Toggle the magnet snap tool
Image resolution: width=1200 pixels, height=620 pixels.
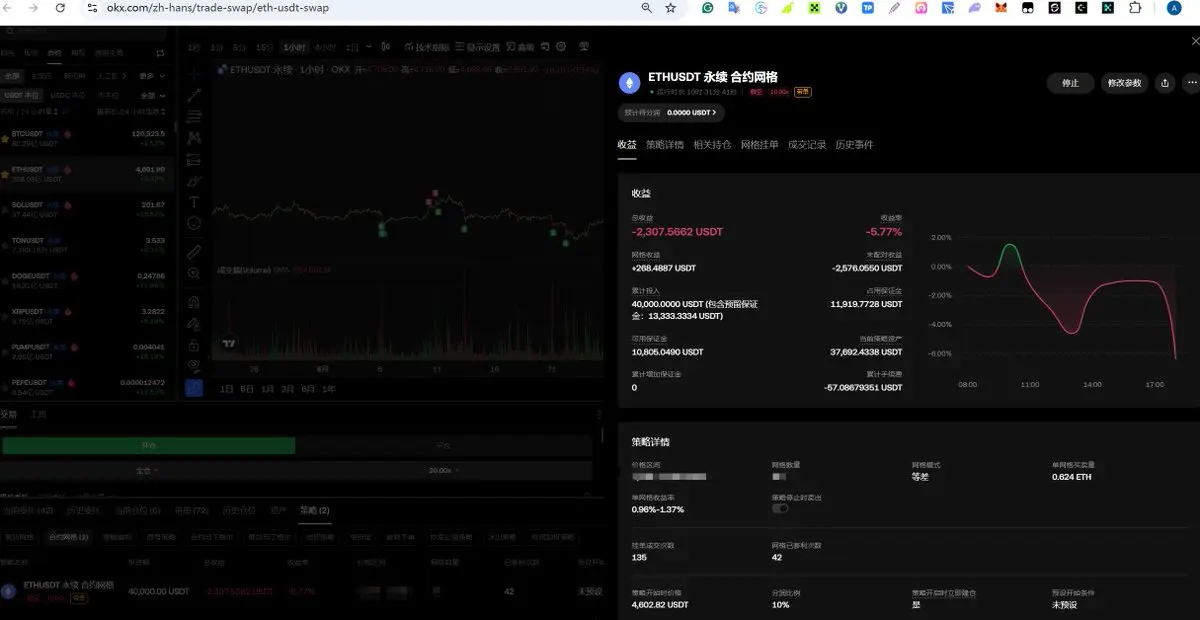pyautogui.click(x=194, y=300)
